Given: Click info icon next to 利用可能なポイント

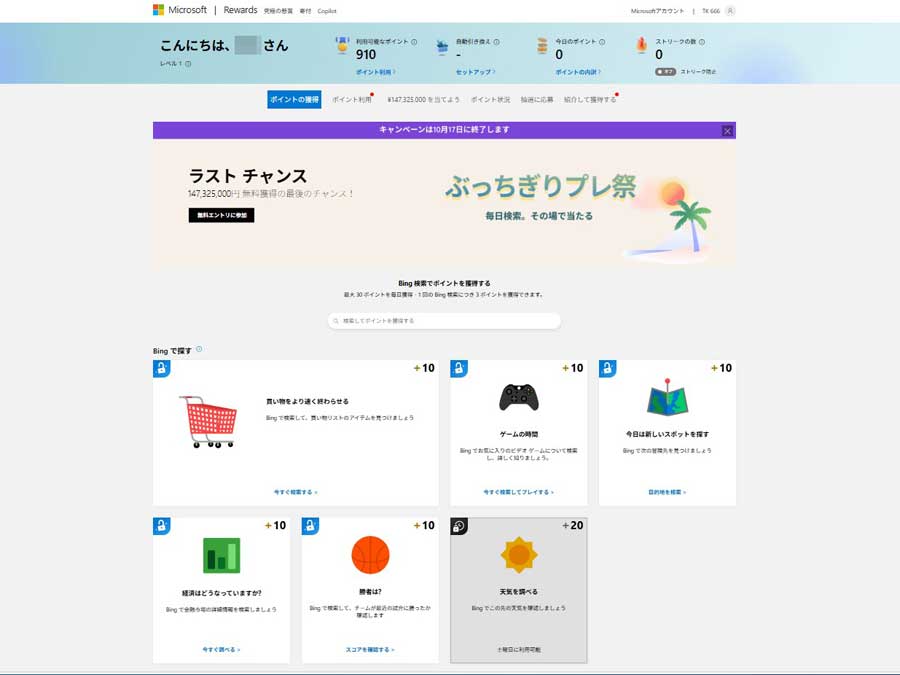Looking at the screenshot, I should point(414,42).
